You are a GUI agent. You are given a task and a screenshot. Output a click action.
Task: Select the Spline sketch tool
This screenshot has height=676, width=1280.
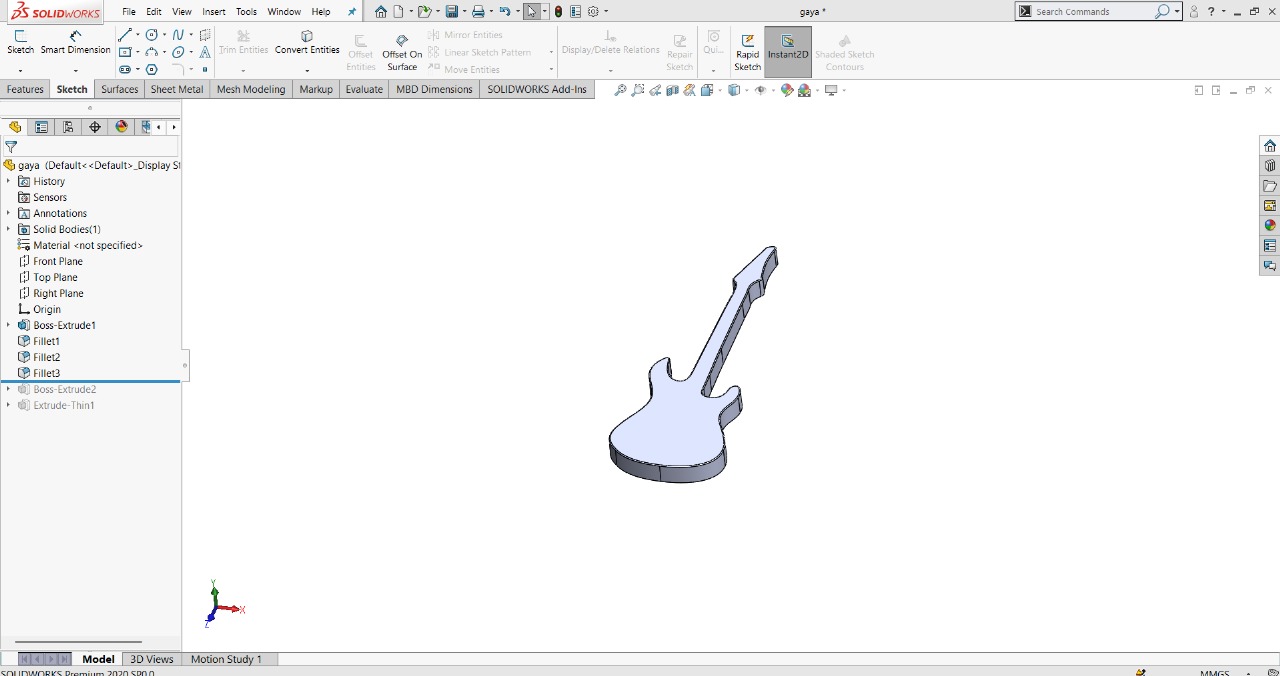click(x=178, y=35)
